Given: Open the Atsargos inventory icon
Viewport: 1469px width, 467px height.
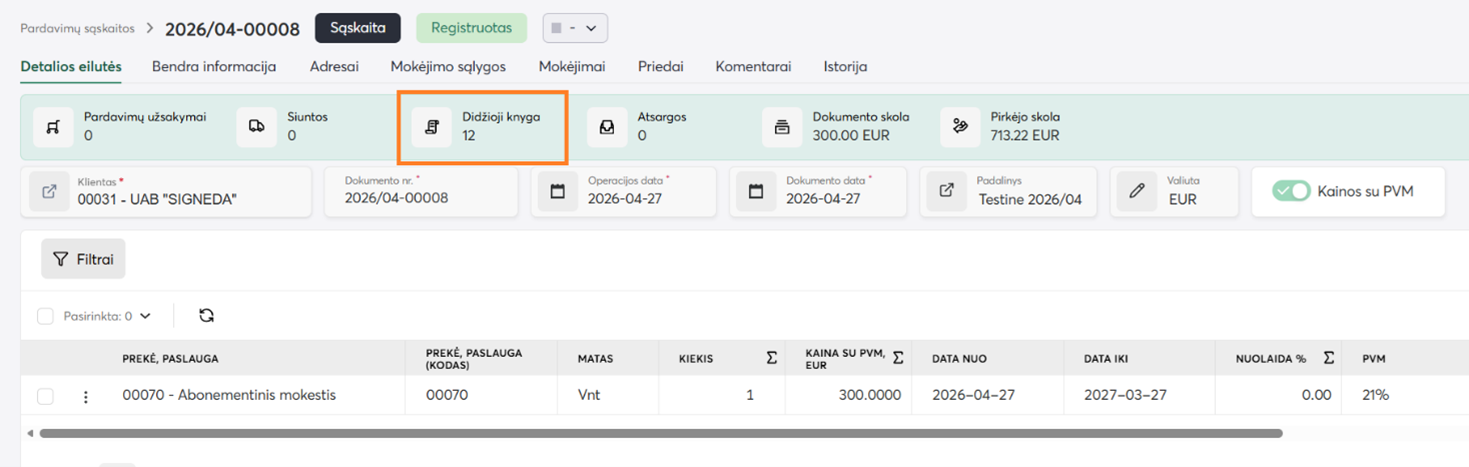Looking at the screenshot, I should pyautogui.click(x=607, y=127).
